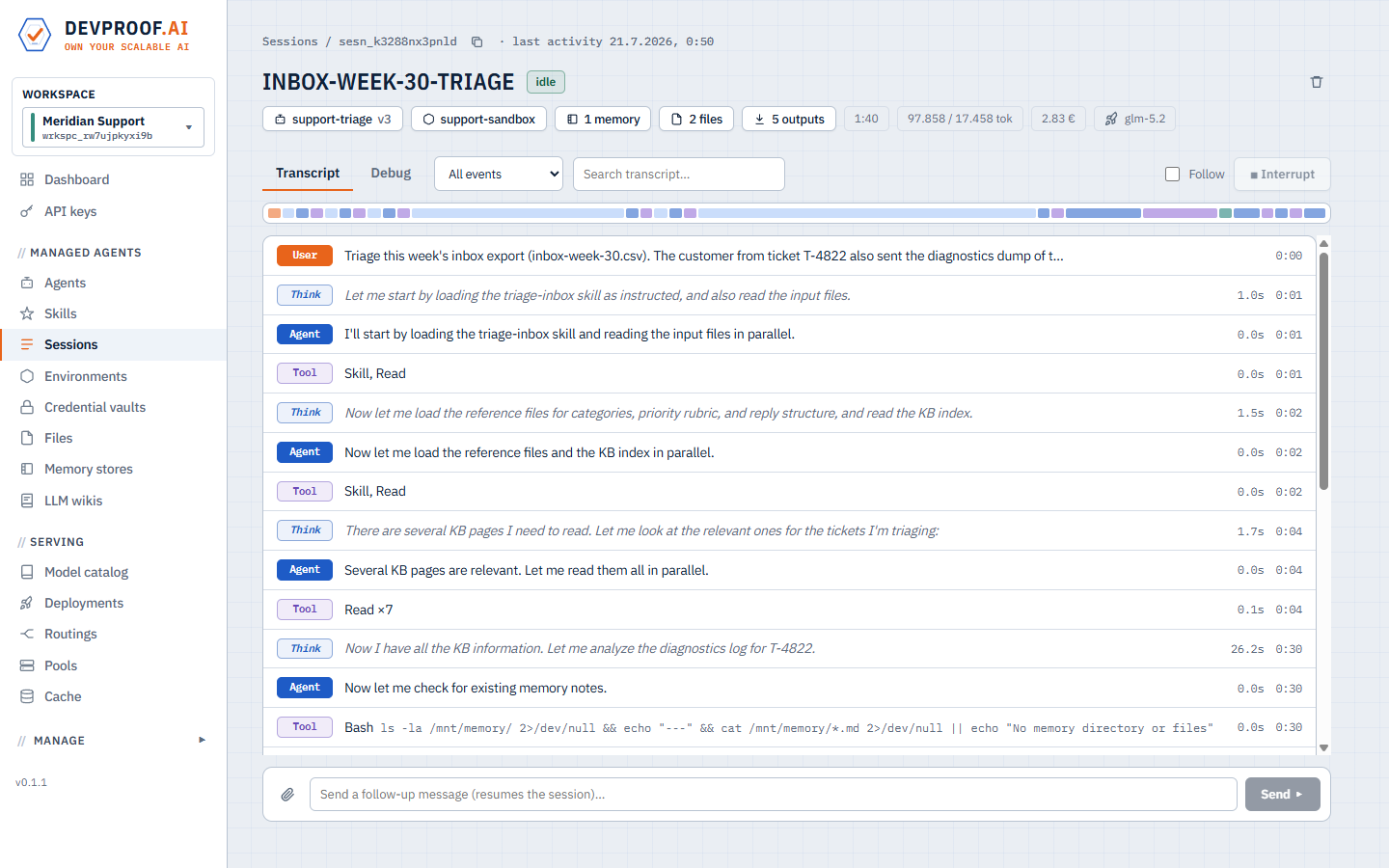Click the rocket icon beside glm-5.2

(x=1111, y=119)
